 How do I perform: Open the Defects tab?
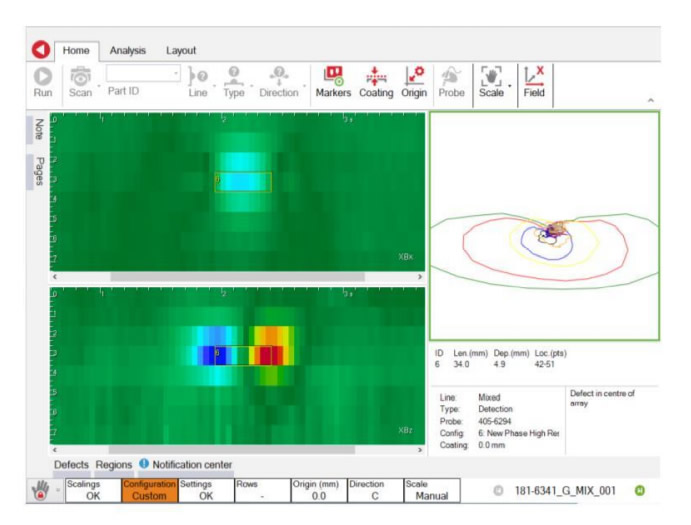(71, 465)
